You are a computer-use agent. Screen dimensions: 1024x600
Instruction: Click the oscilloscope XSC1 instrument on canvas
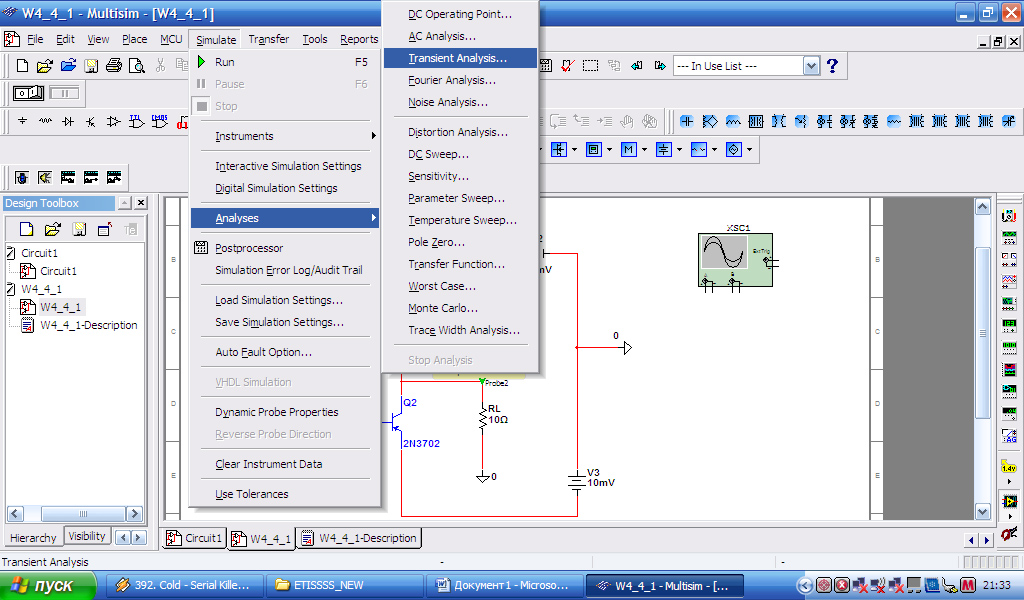click(x=735, y=260)
